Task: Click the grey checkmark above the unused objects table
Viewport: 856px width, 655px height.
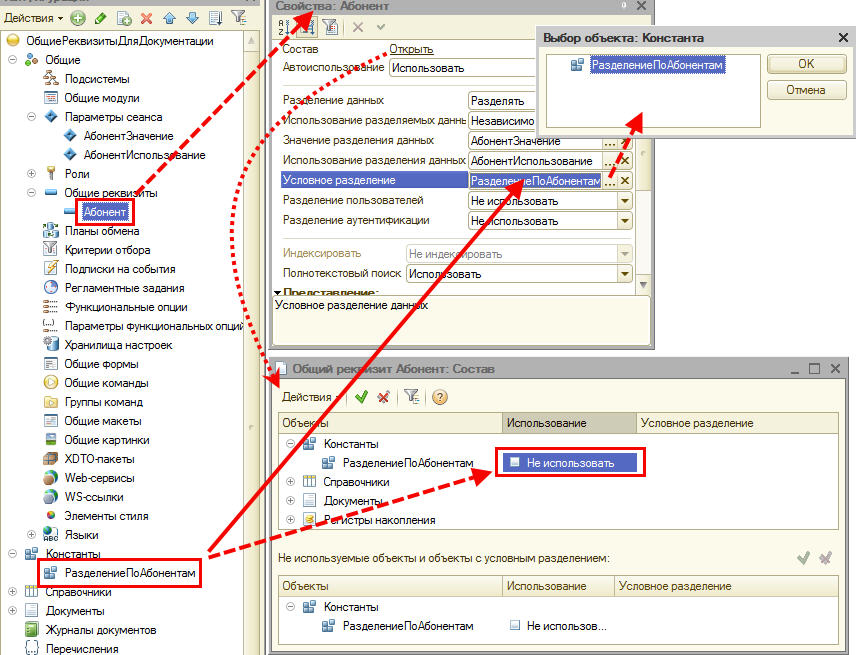Action: coord(803,558)
